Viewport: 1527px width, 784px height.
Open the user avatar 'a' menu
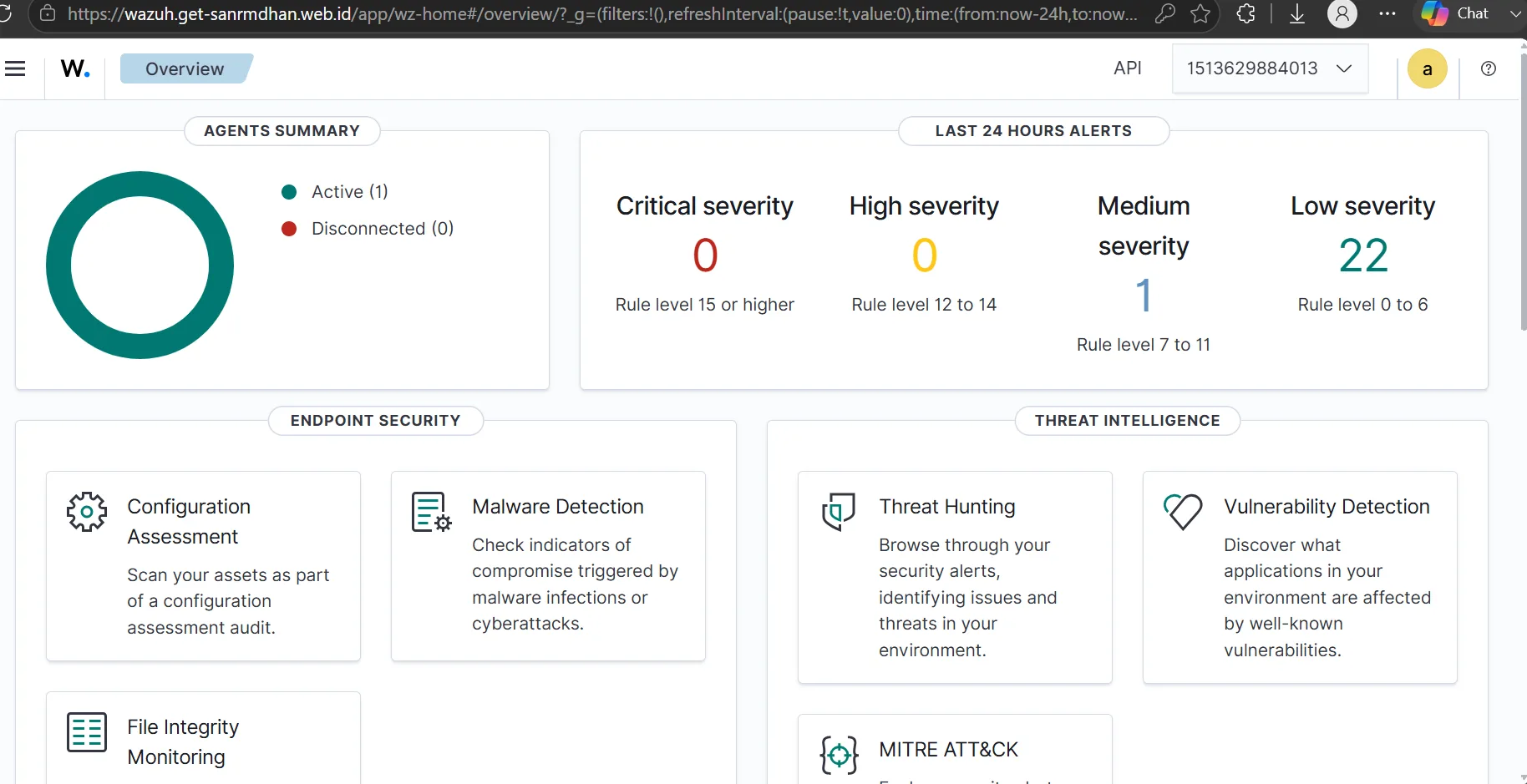[x=1428, y=69]
